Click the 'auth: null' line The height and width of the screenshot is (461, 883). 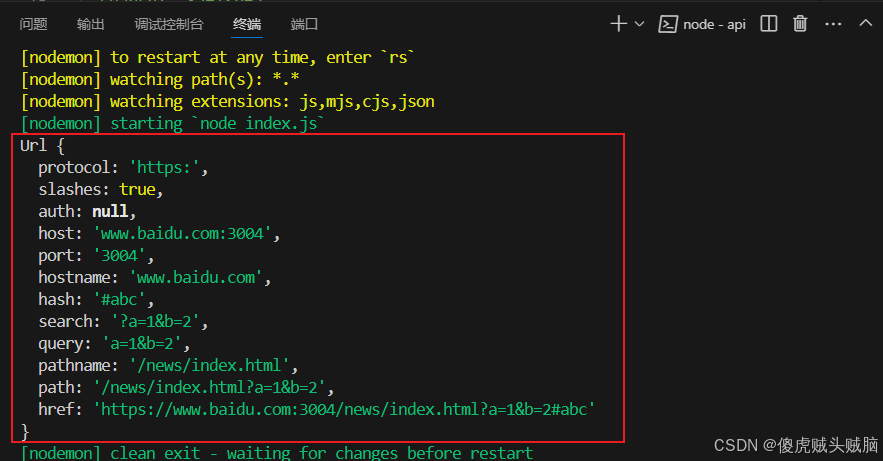(x=87, y=212)
